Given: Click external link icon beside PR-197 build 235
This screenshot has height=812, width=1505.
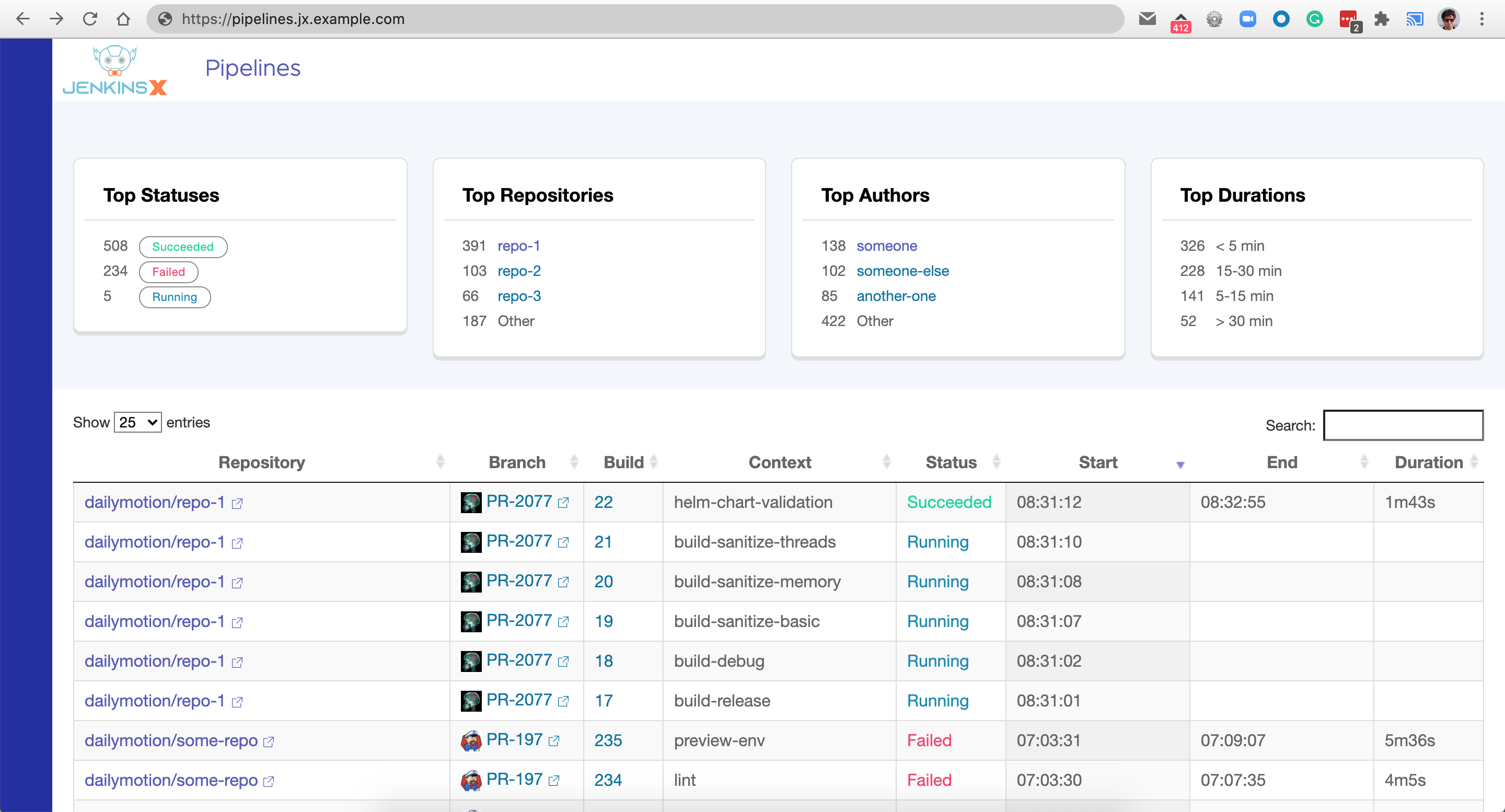Looking at the screenshot, I should tap(554, 741).
